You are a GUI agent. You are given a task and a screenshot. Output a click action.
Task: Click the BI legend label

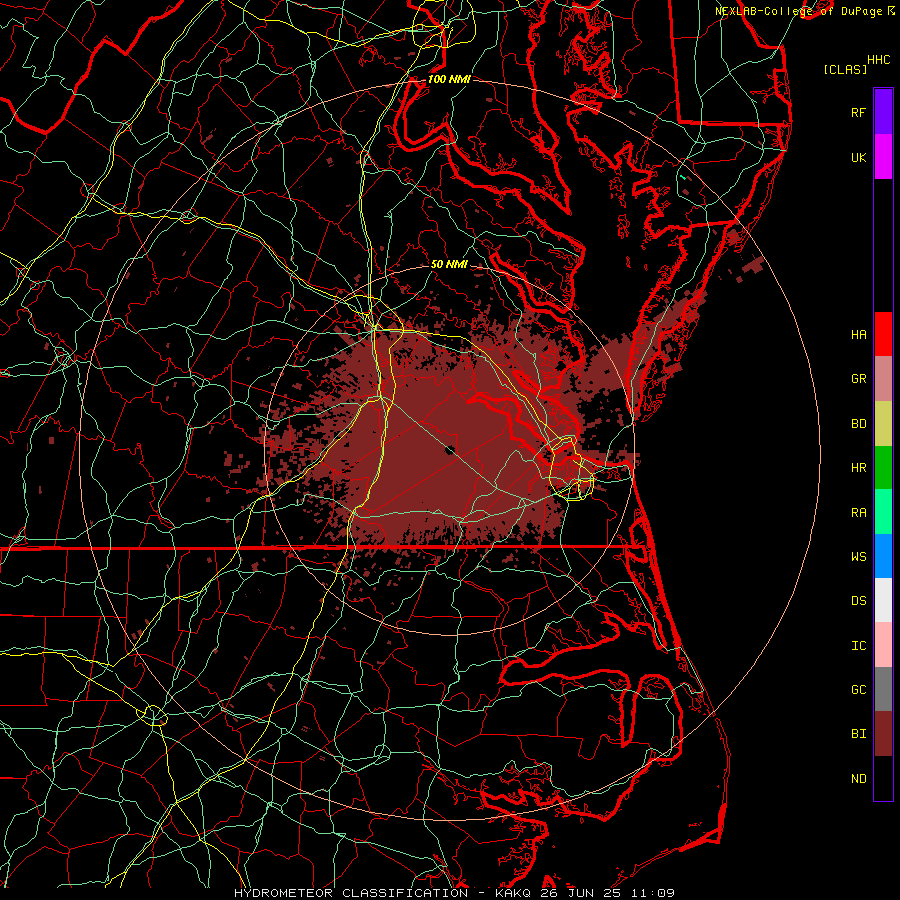pos(859,734)
